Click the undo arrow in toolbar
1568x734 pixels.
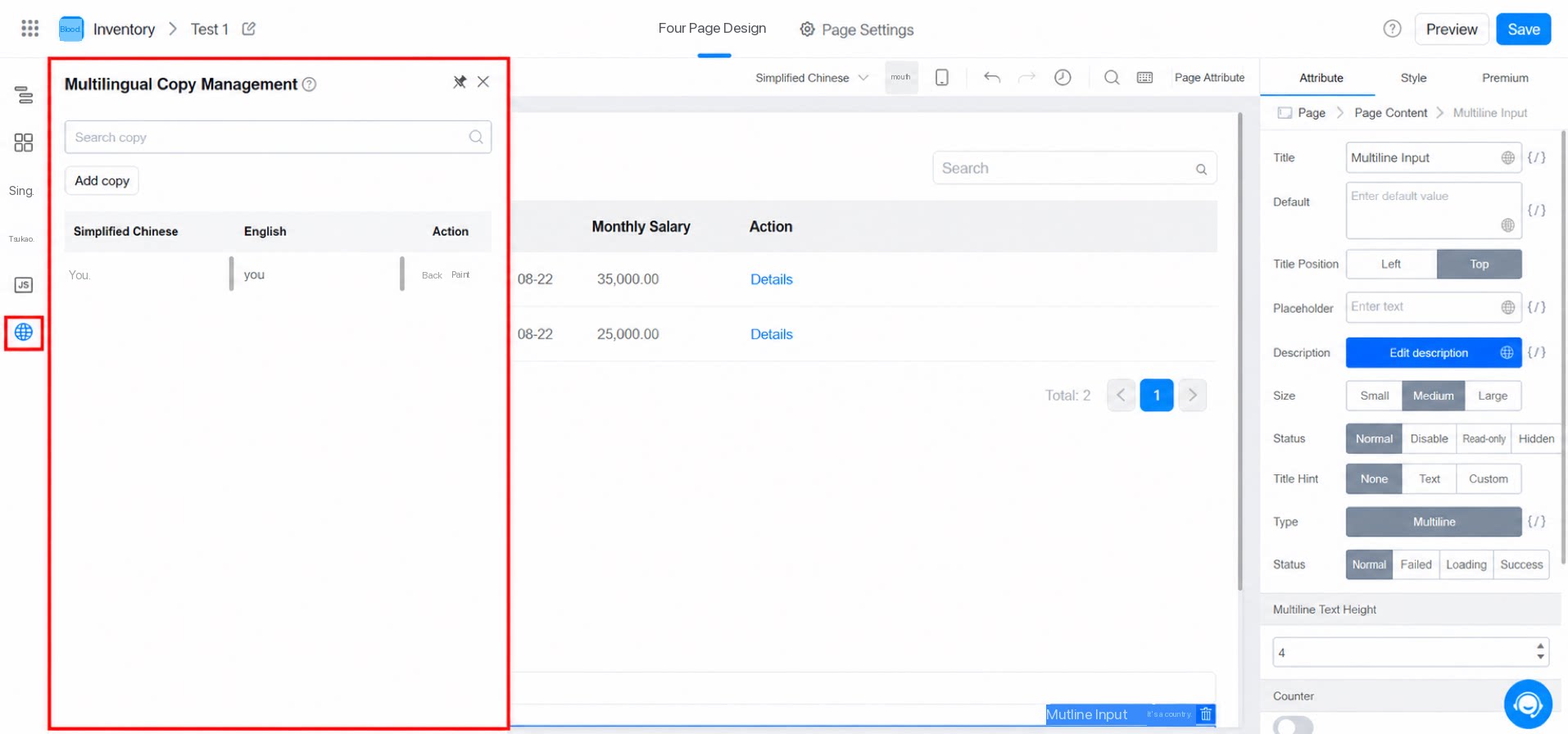click(x=992, y=77)
